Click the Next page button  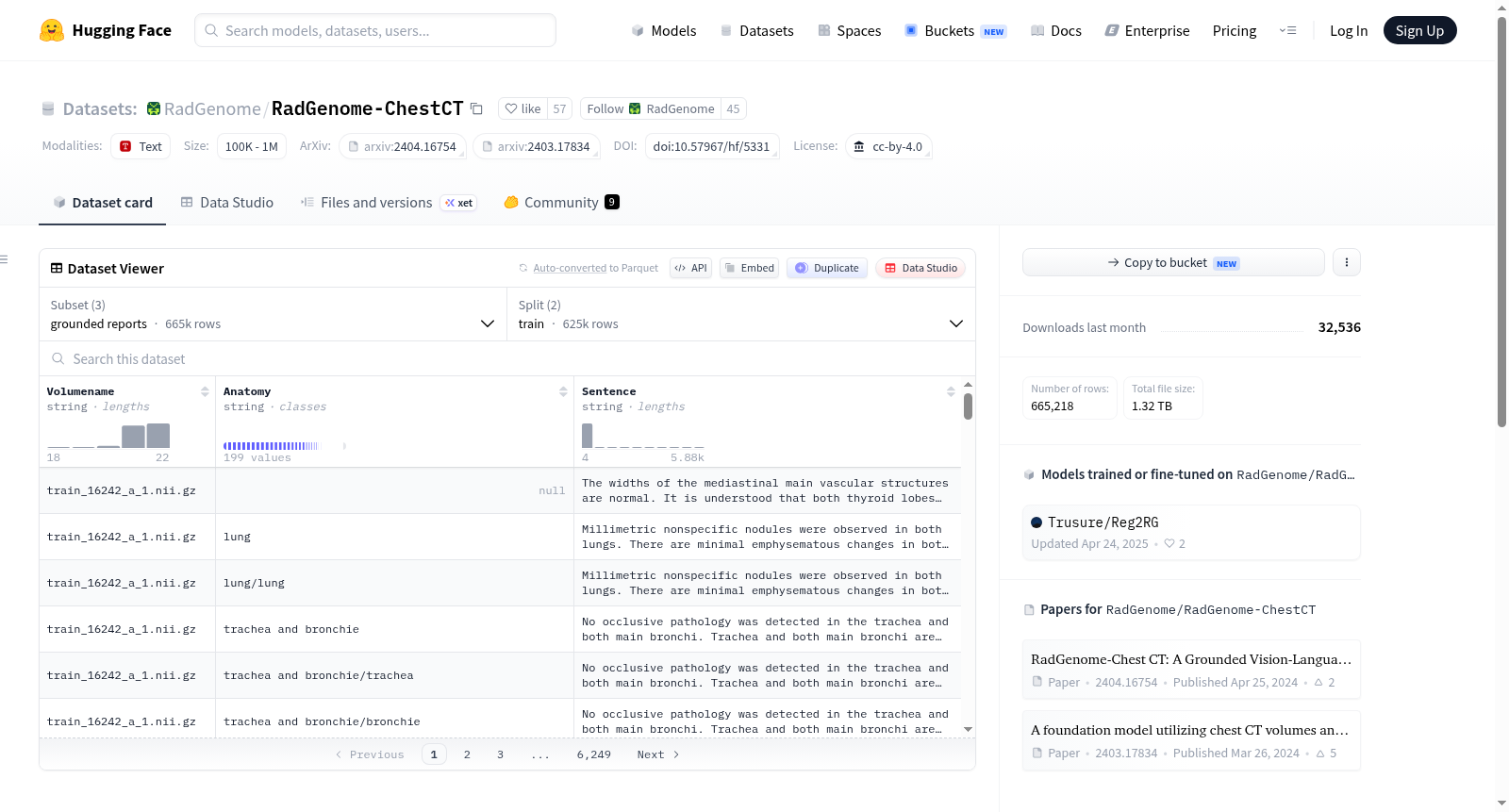pos(658,754)
